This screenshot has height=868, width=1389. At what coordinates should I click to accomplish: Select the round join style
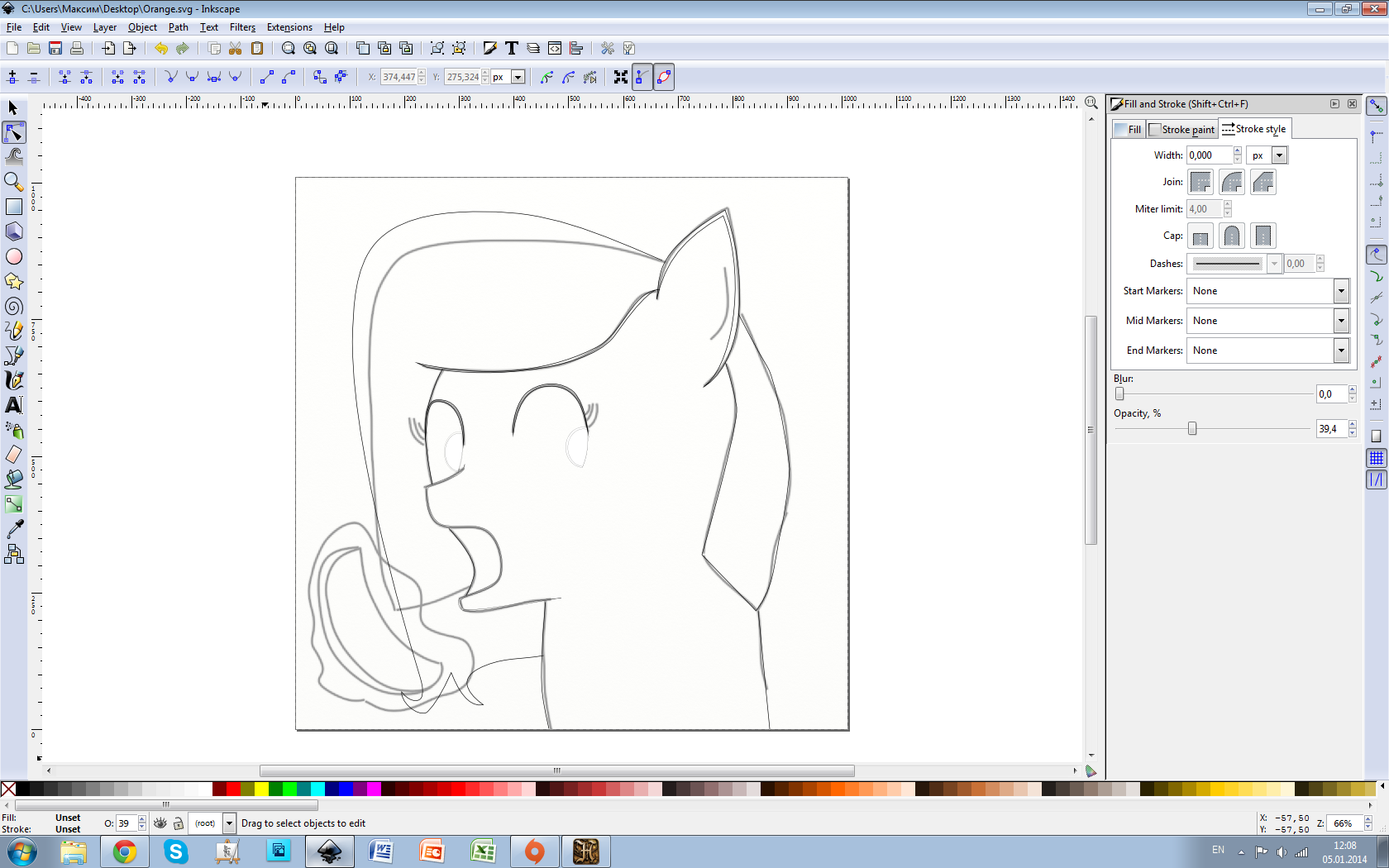click(1232, 182)
